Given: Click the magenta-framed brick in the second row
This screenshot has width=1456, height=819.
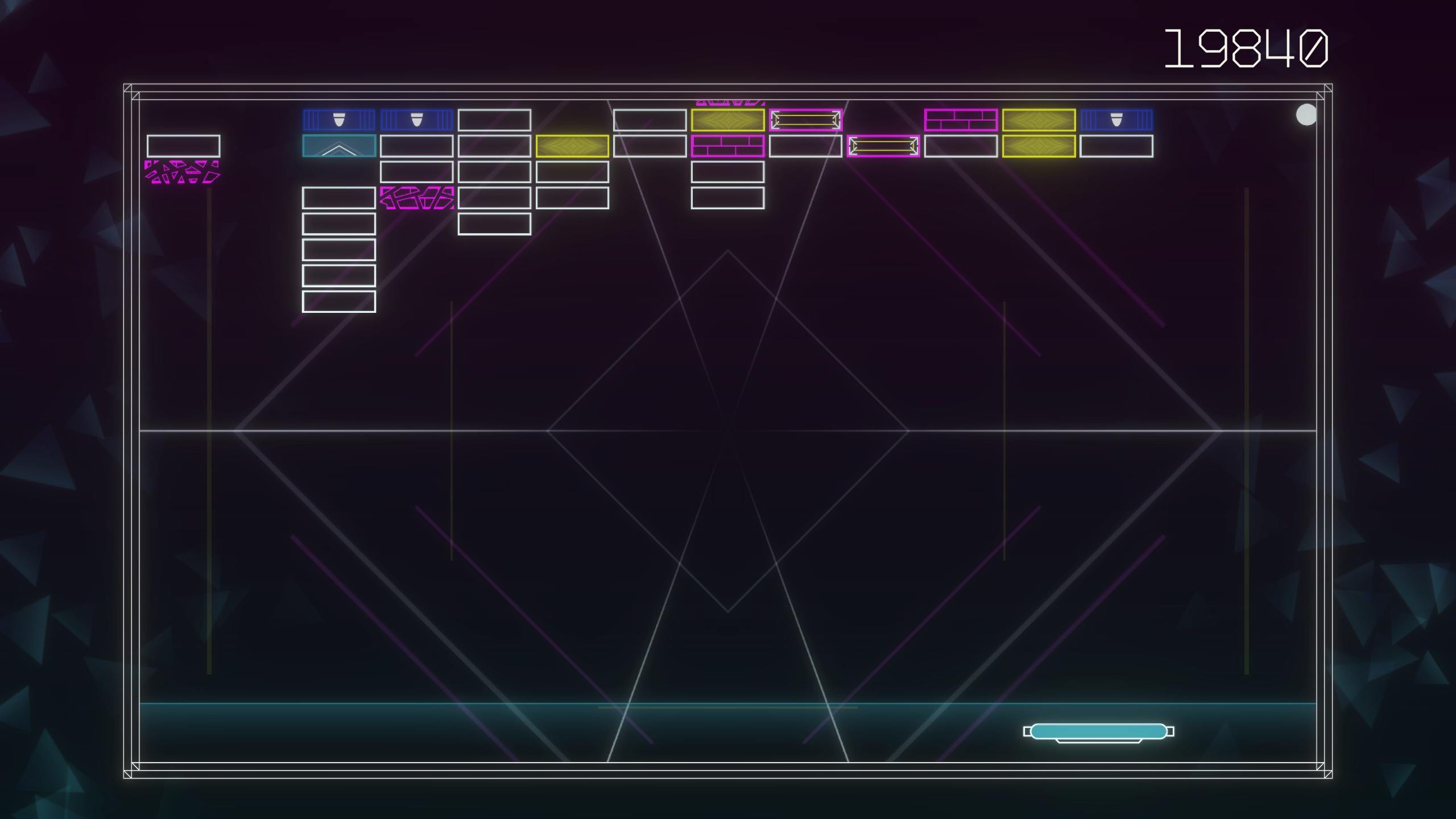Looking at the screenshot, I should coord(883,146).
